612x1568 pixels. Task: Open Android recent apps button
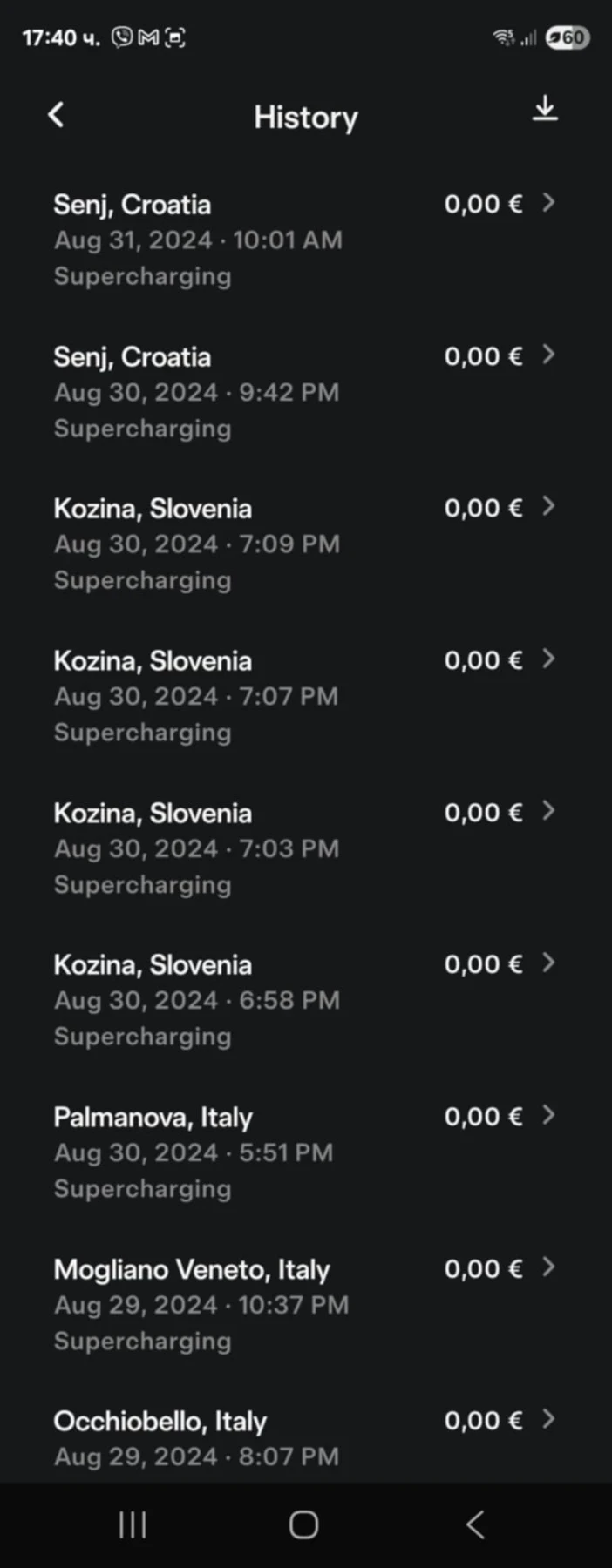coord(133,1524)
